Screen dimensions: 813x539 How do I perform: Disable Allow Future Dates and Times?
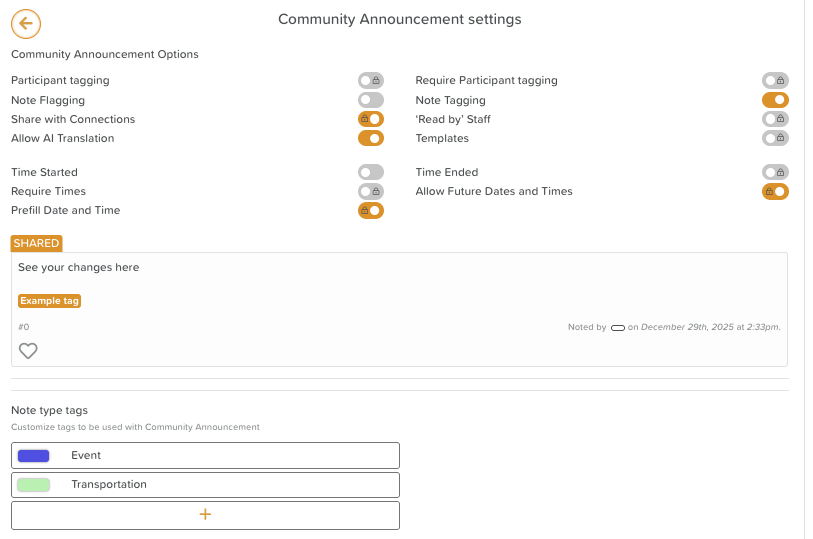pyautogui.click(x=775, y=191)
